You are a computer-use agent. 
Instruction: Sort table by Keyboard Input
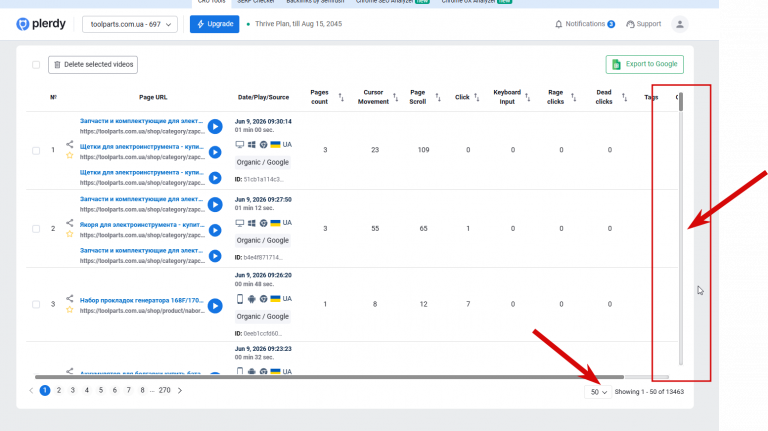[528, 97]
